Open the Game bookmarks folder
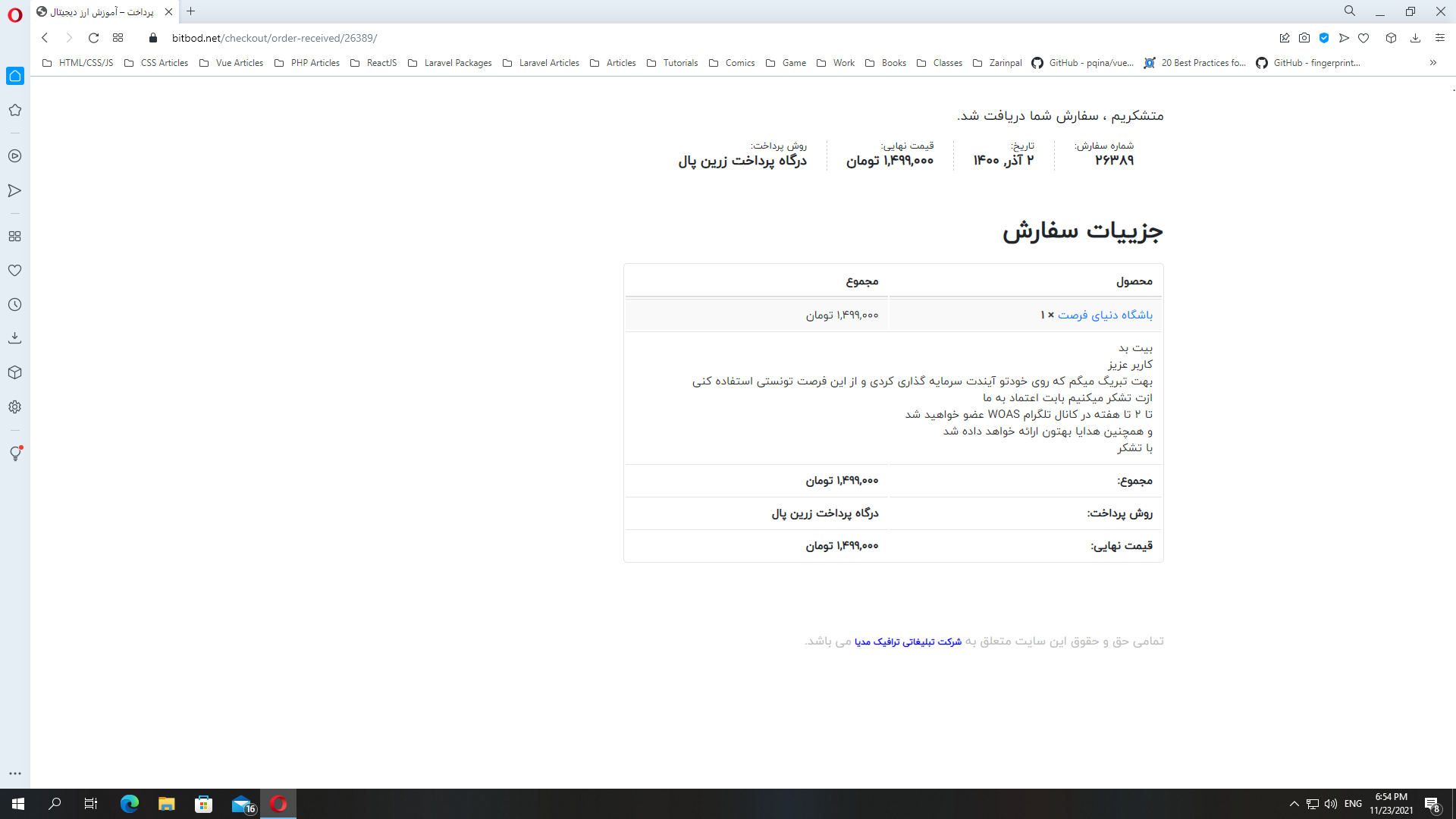The height and width of the screenshot is (819, 1456). [x=786, y=63]
